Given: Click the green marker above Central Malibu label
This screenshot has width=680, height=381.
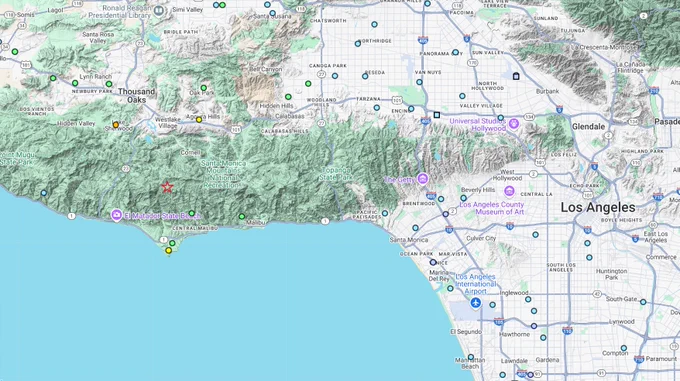Looking at the screenshot, I should (191, 213).
